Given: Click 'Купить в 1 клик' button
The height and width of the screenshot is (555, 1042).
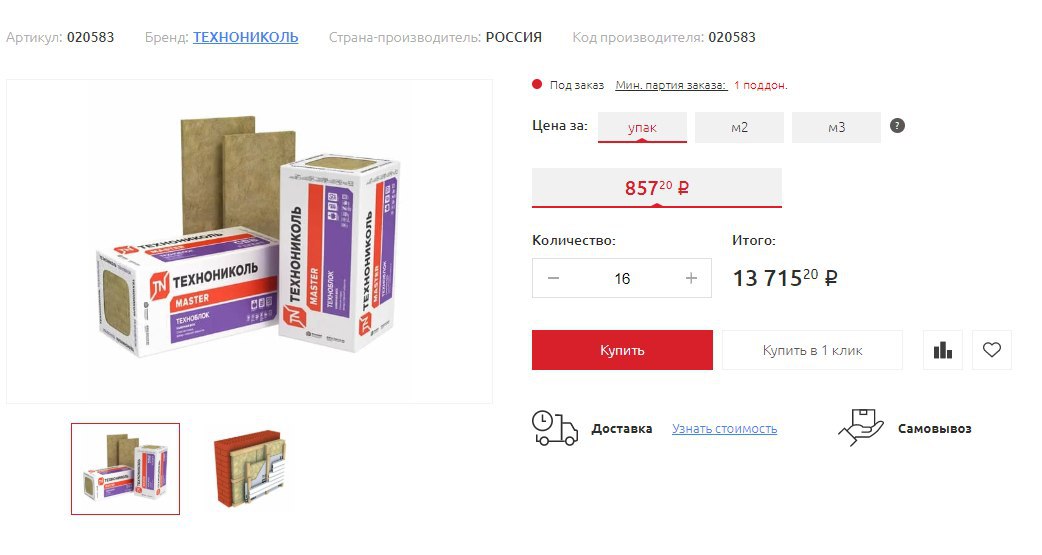Looking at the screenshot, I should pyautogui.click(x=812, y=350).
